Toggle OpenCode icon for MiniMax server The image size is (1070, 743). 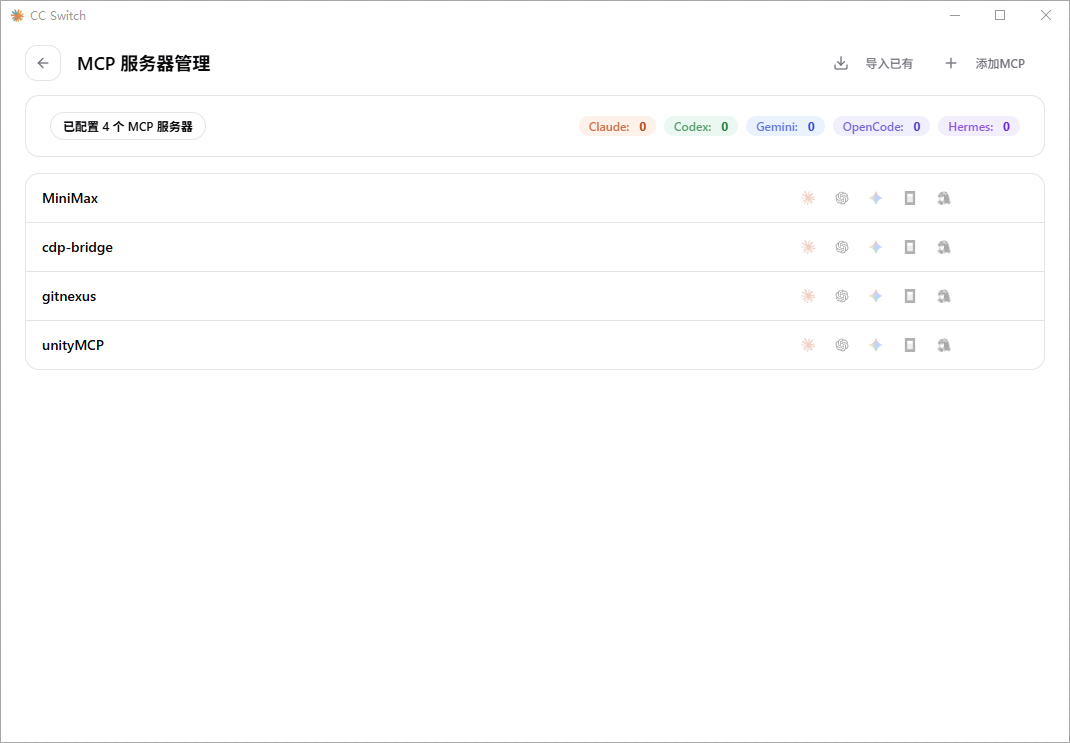910,198
